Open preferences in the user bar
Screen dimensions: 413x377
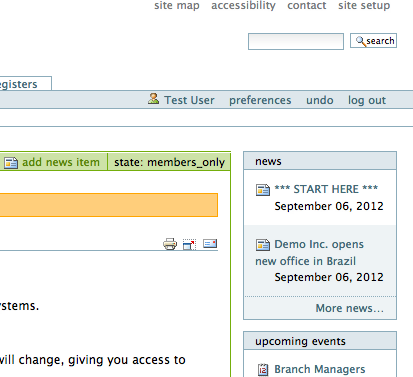pos(260,100)
